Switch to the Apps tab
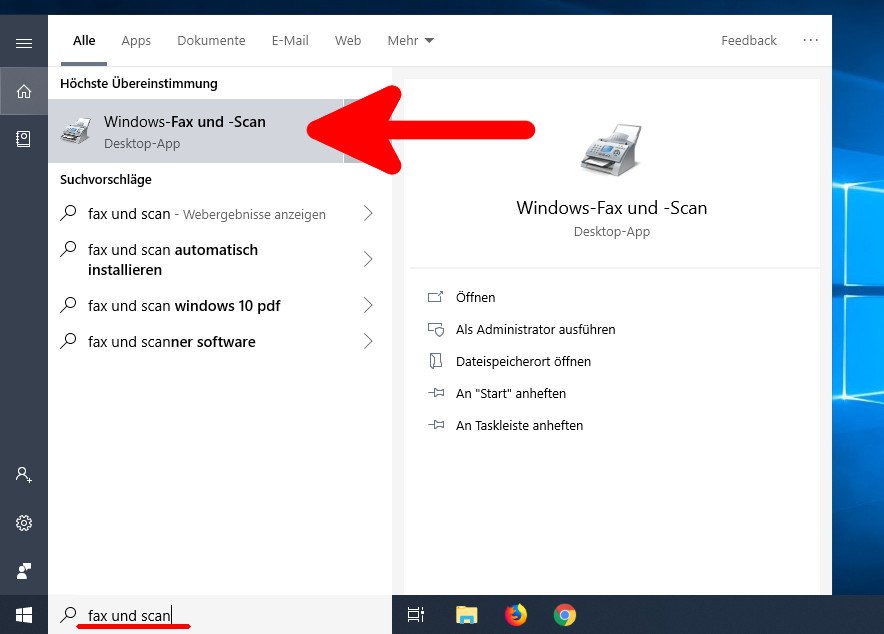 point(136,40)
